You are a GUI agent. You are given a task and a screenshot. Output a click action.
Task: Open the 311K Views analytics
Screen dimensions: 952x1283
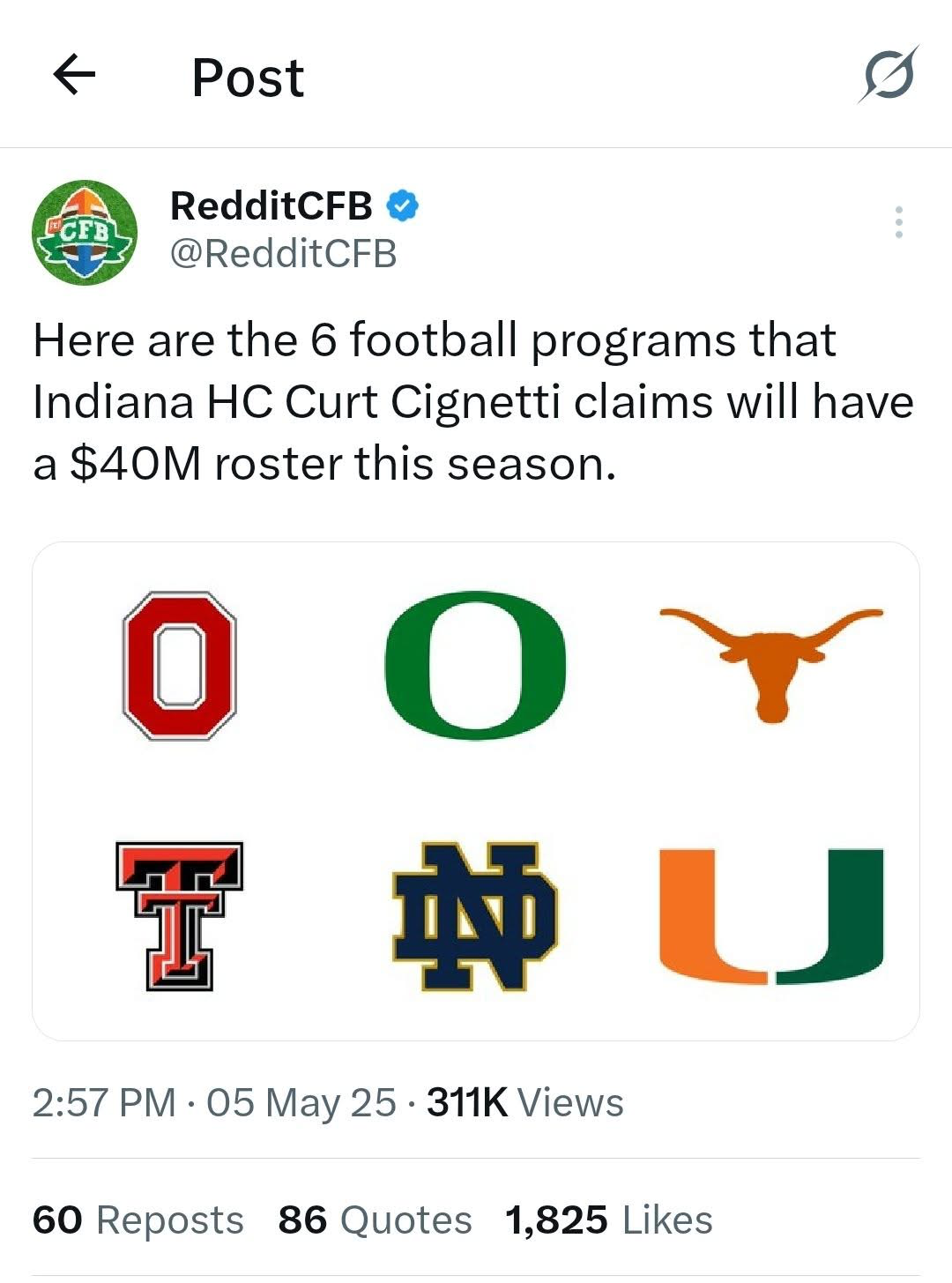pos(525,1102)
